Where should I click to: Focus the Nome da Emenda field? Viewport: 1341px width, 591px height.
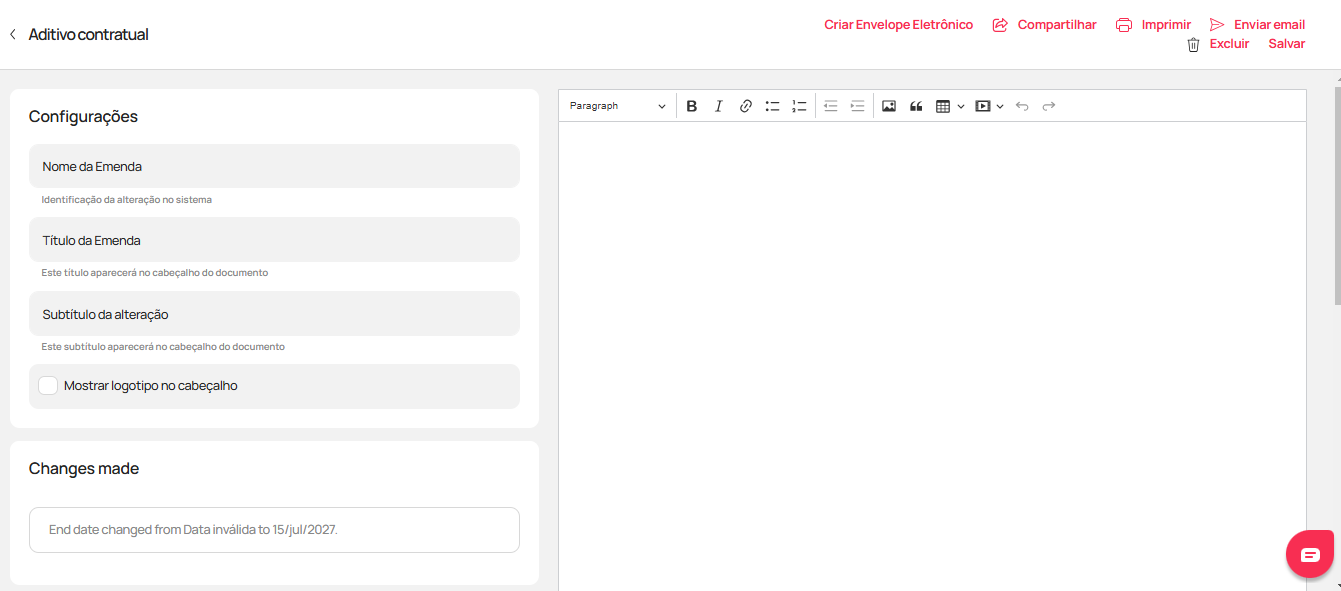point(274,166)
